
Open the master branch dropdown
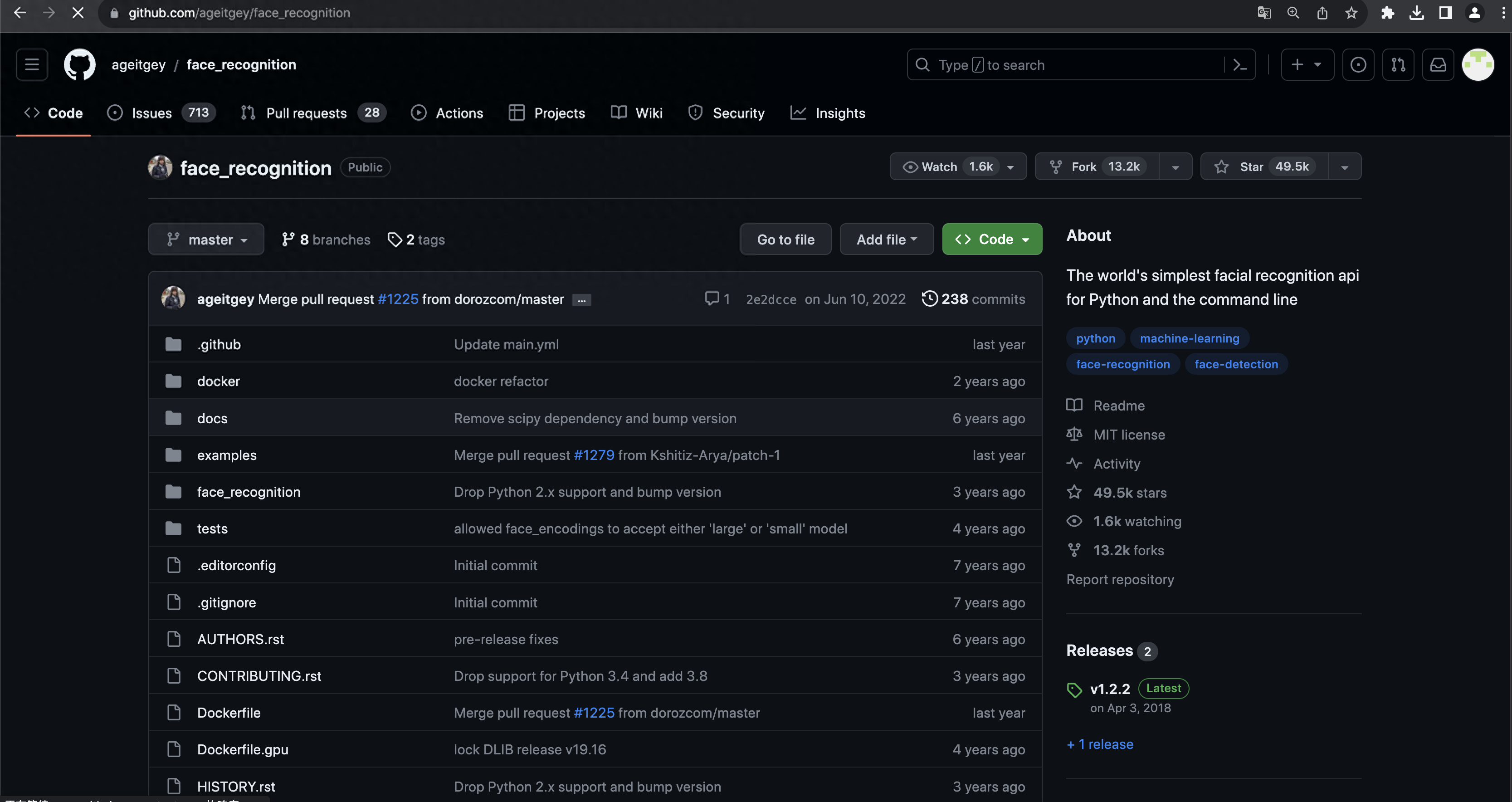[x=206, y=240]
